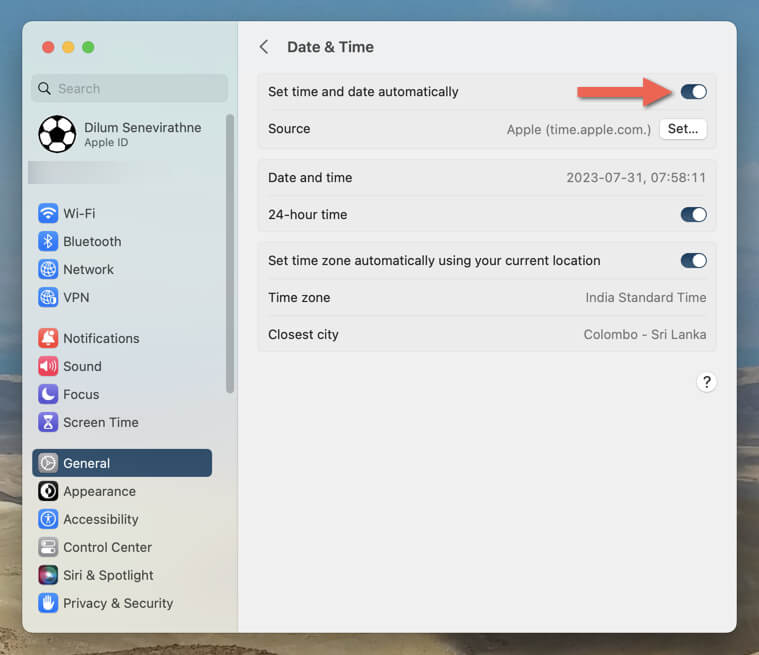Toggle automatic time zone by location
The width and height of the screenshot is (759, 655).
coord(693,261)
